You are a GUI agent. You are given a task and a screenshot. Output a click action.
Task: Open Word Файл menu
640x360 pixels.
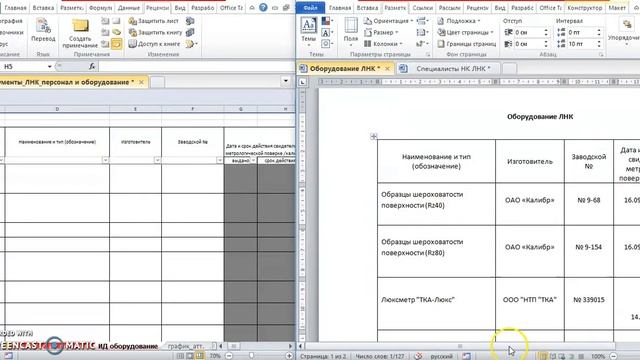point(311,8)
